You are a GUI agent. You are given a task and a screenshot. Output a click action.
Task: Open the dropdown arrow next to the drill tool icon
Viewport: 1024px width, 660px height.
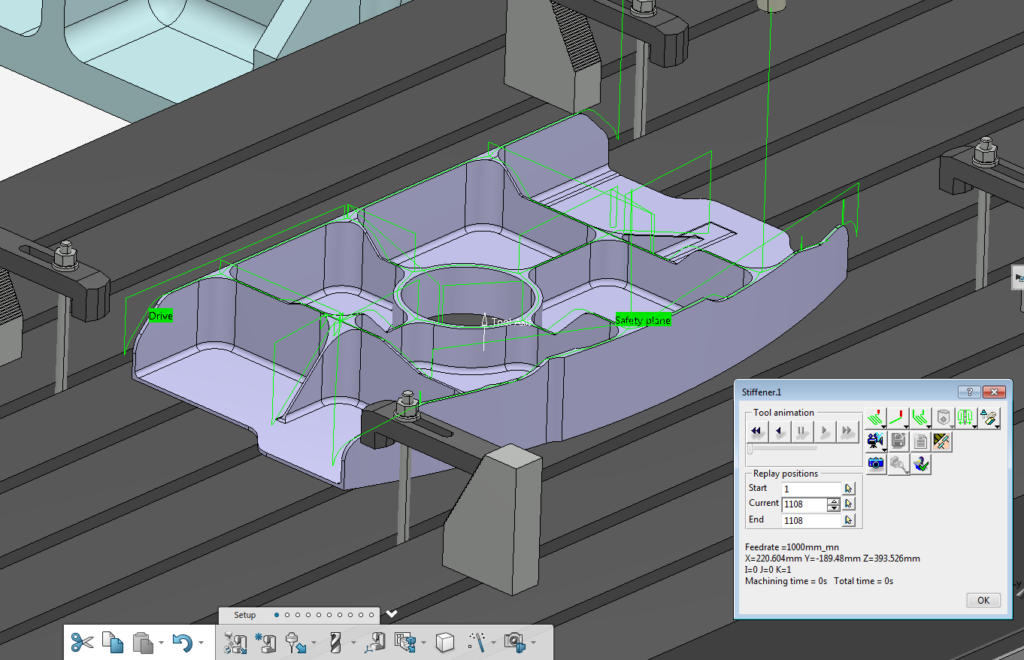(353, 641)
